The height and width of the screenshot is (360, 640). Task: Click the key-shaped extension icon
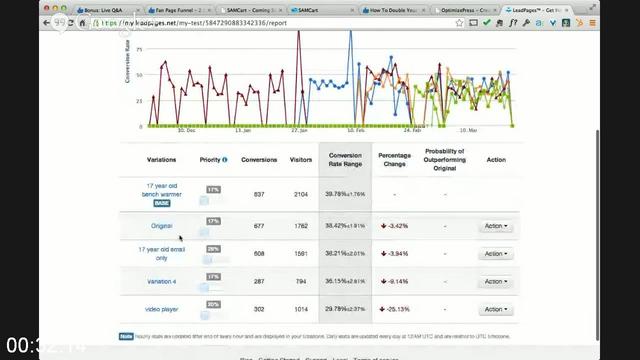tap(526, 23)
